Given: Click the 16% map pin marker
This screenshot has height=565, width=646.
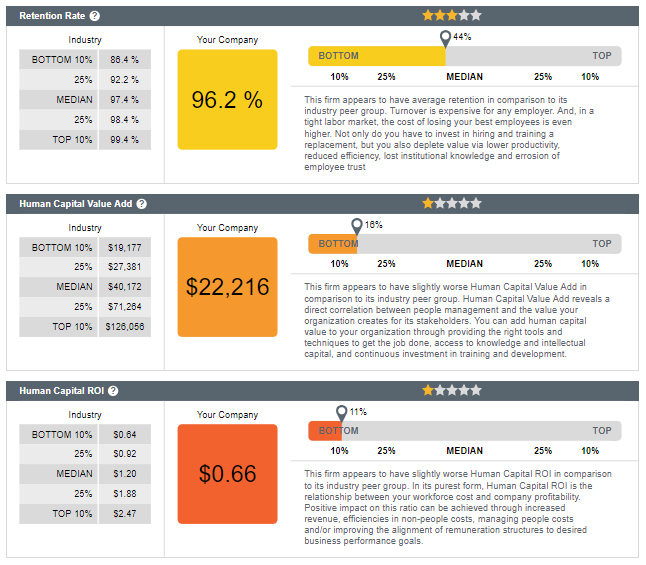Looking at the screenshot, I should [357, 227].
